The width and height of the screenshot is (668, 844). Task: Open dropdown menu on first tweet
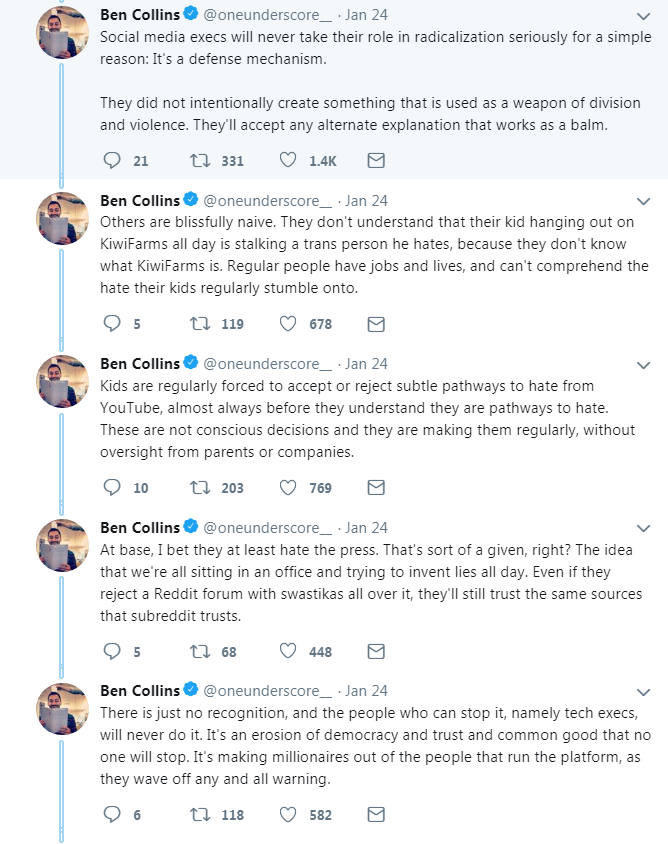643,16
